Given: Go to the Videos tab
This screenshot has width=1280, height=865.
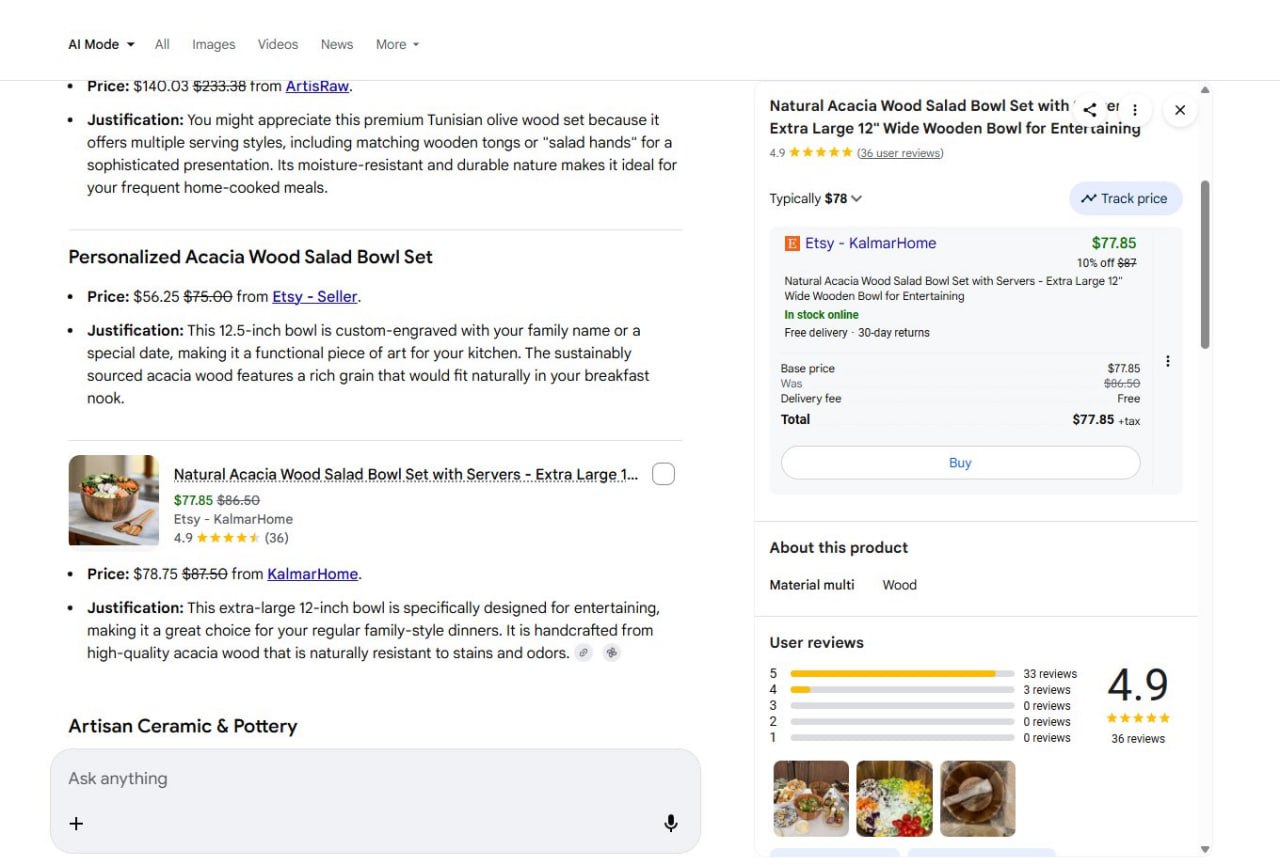Looking at the screenshot, I should pos(277,44).
